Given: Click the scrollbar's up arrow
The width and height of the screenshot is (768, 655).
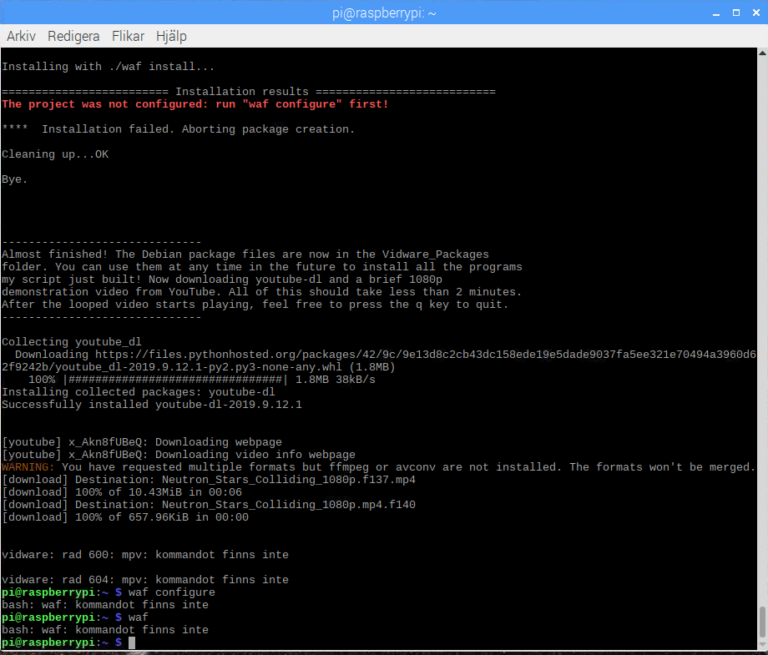Looking at the screenshot, I should tap(761, 54).
